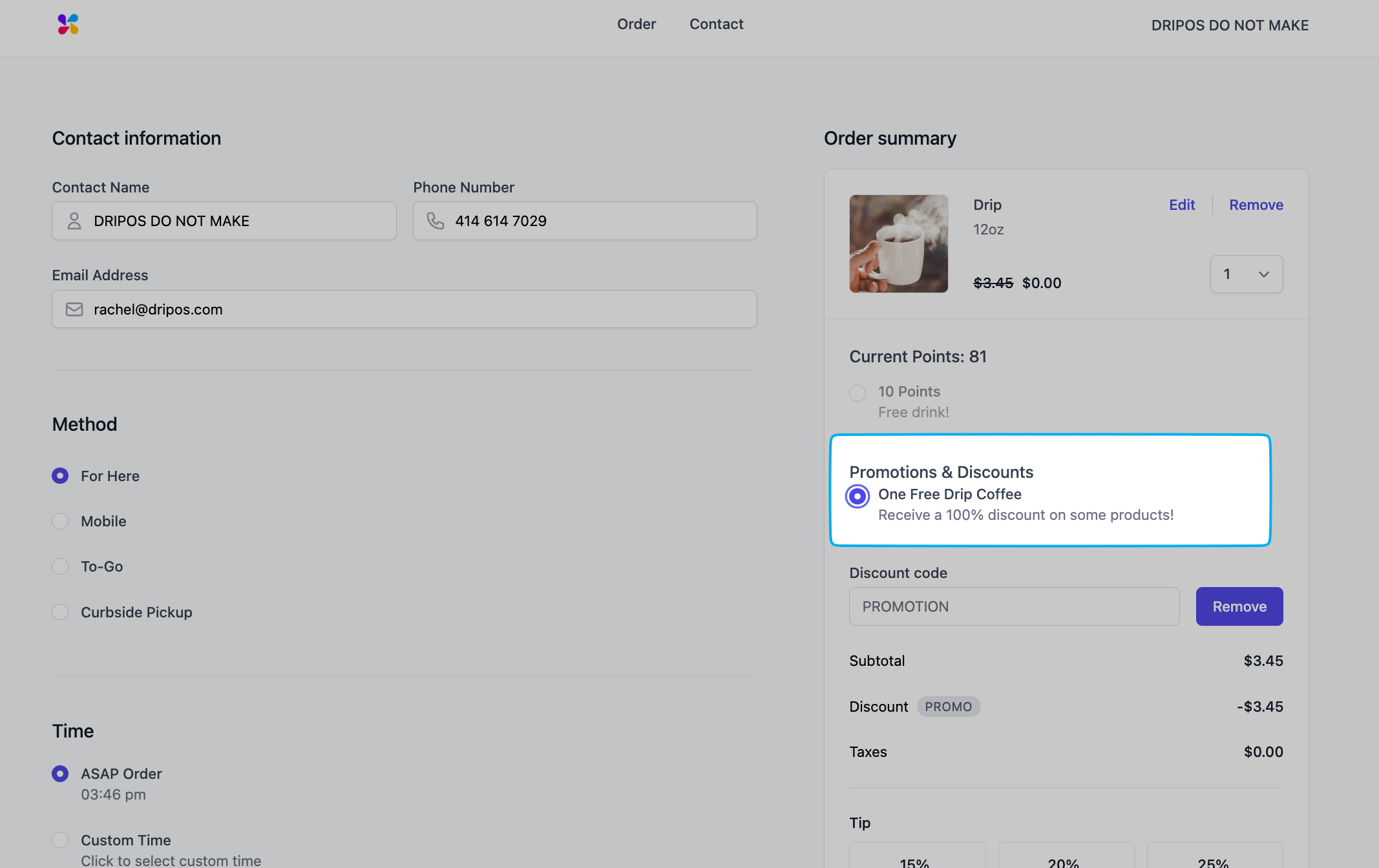Image resolution: width=1379 pixels, height=868 pixels.
Task: Click the envelope icon in Email Address field
Action: 74,309
